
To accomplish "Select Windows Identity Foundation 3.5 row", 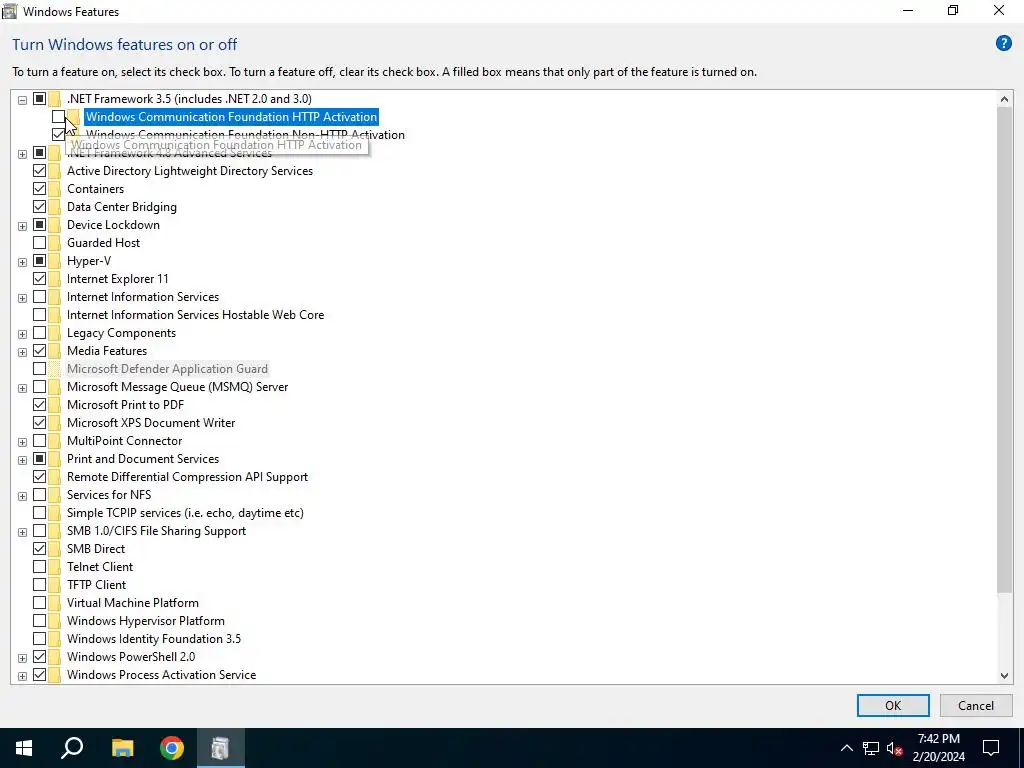I will point(153,639).
